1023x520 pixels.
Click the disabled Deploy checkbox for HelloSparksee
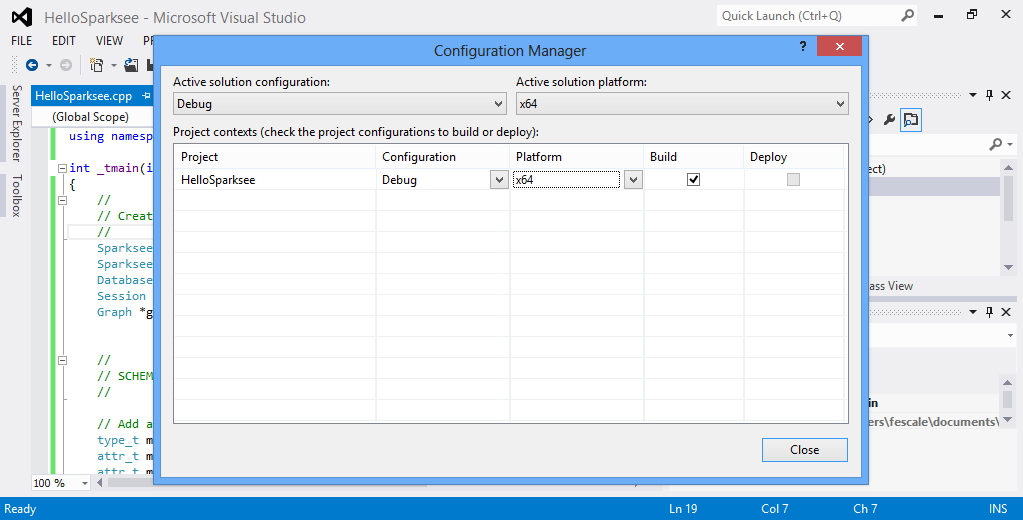(793, 179)
